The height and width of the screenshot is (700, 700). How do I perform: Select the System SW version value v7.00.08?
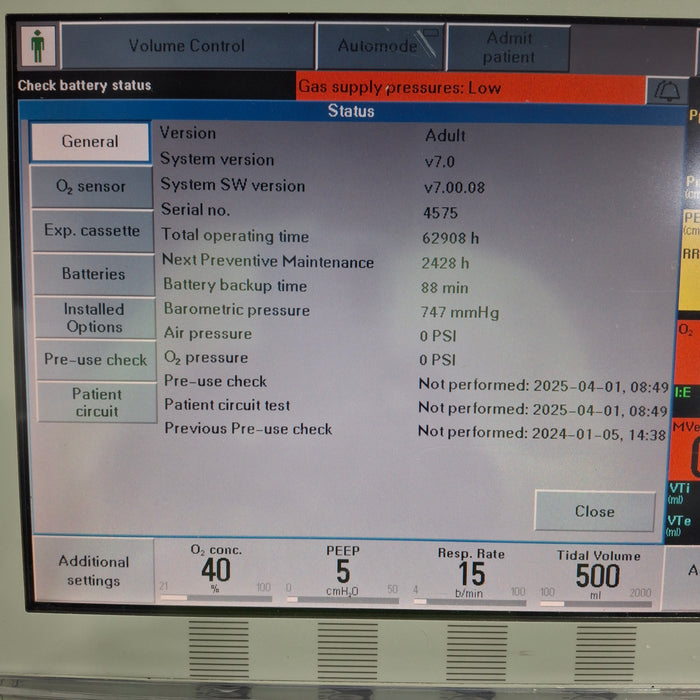click(454, 188)
